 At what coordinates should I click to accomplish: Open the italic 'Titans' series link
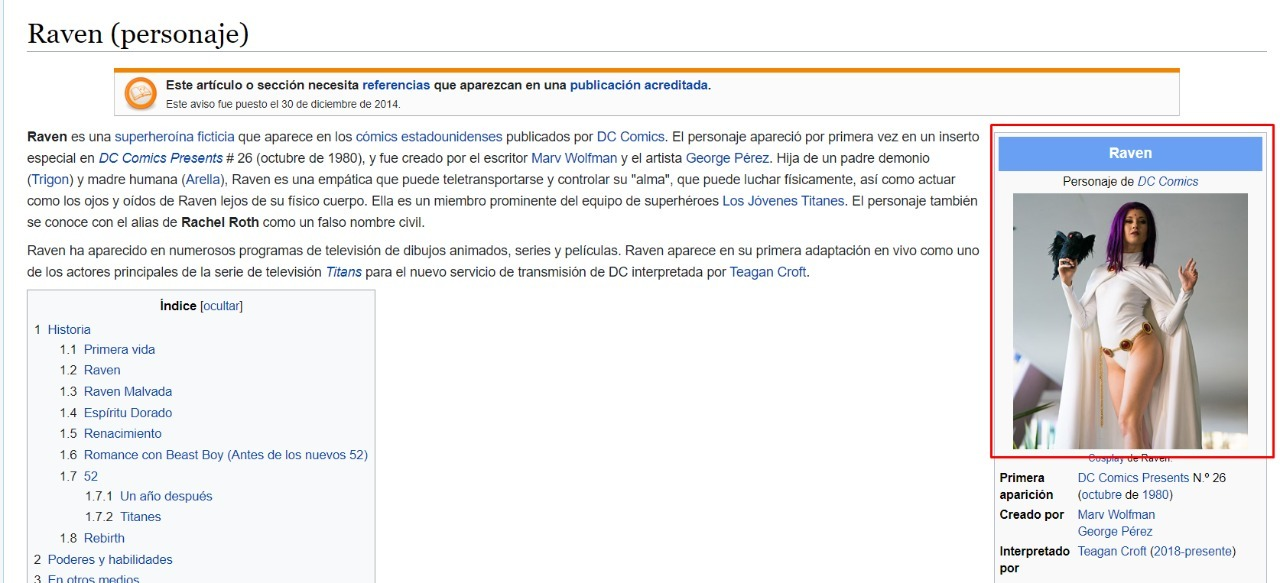coord(343,272)
